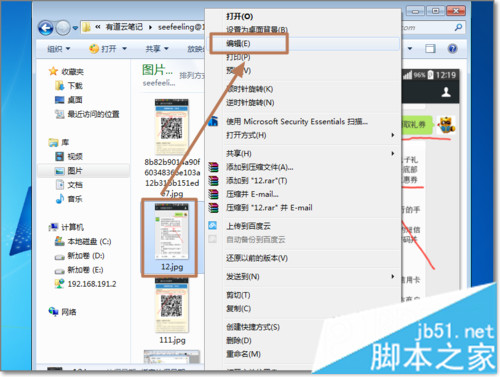Expand 共享(H) submenu in context menu

pyautogui.click(x=239, y=153)
